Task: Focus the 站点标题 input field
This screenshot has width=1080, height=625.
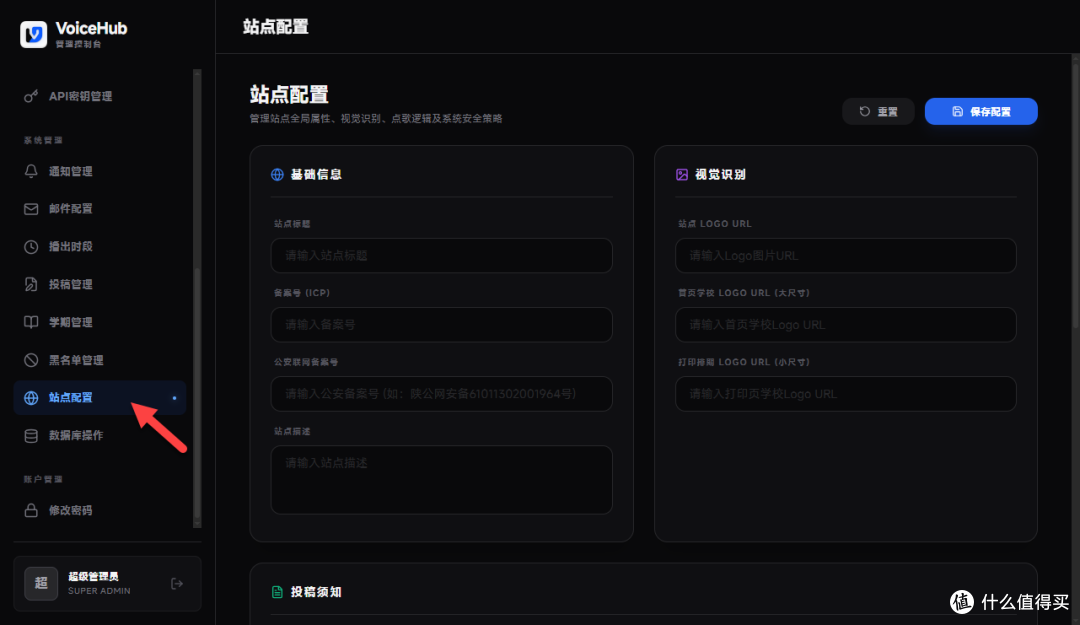Action: (x=442, y=256)
